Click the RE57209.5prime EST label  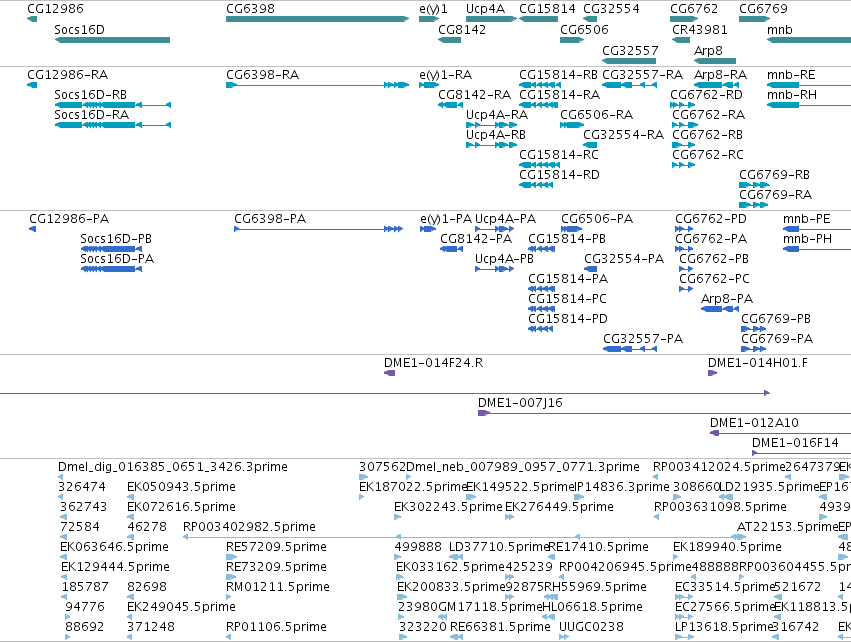276,546
